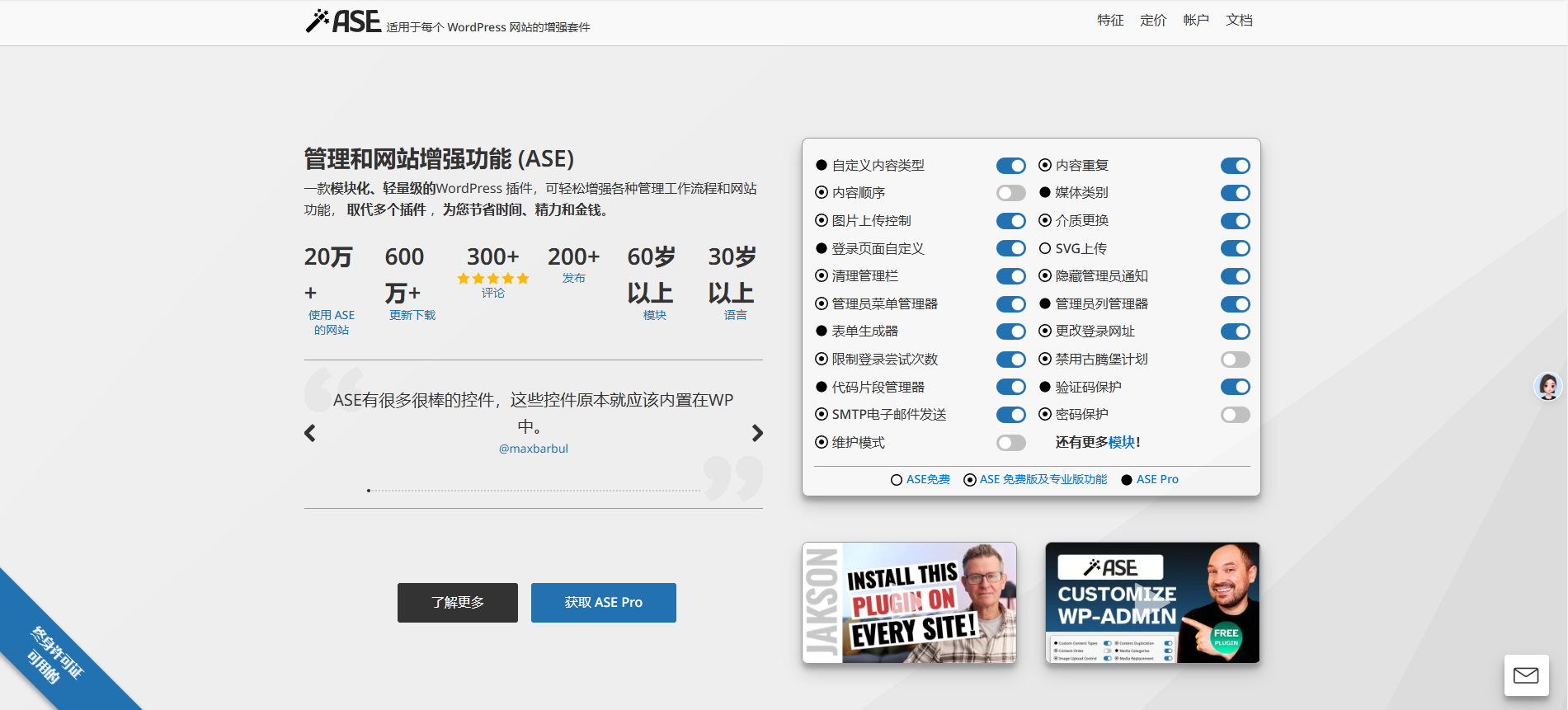This screenshot has width=1568, height=710.
Task: Enable the 内容顺序 toggle
Action: tap(1010, 193)
